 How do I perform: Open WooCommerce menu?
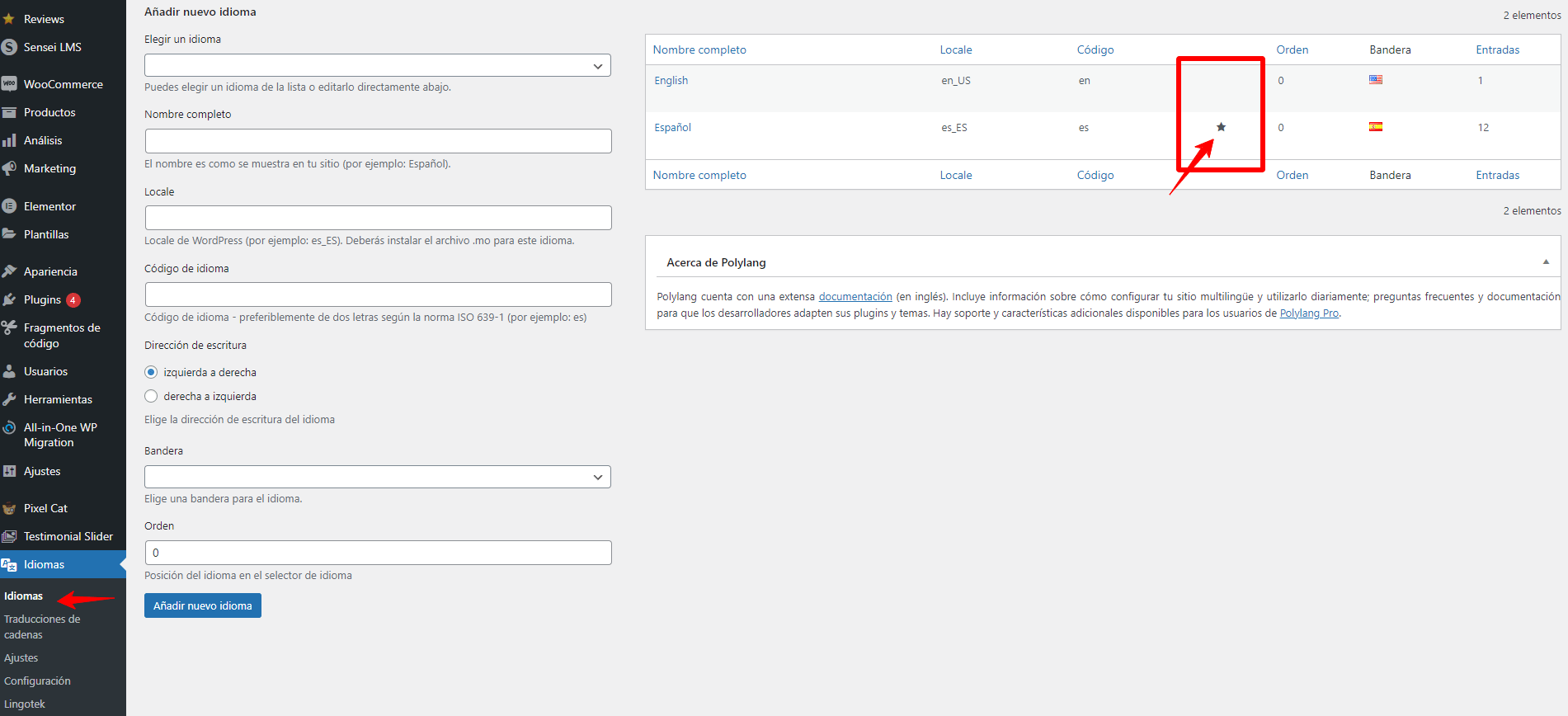[x=63, y=84]
